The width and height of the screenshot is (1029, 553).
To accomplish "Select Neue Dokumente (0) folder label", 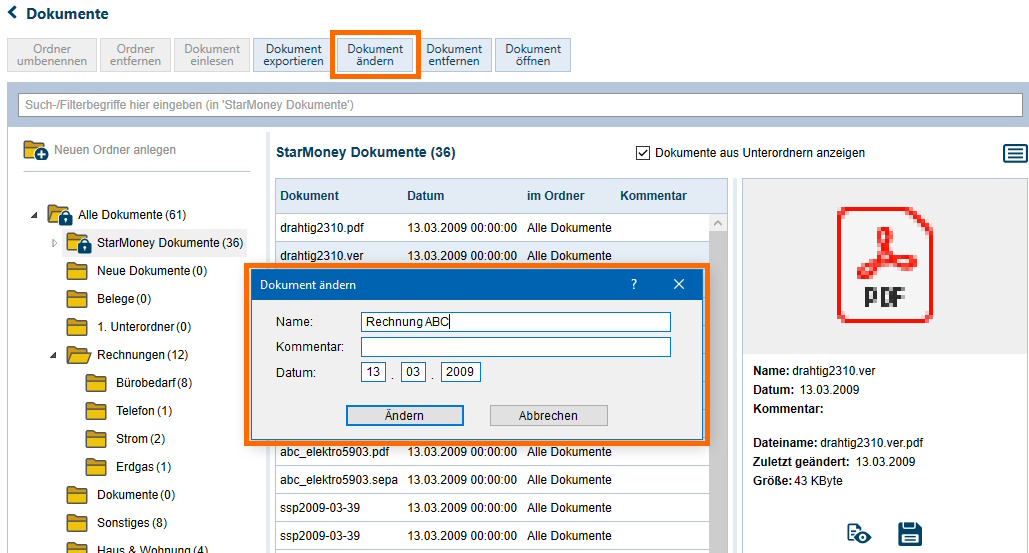I will pos(152,271).
